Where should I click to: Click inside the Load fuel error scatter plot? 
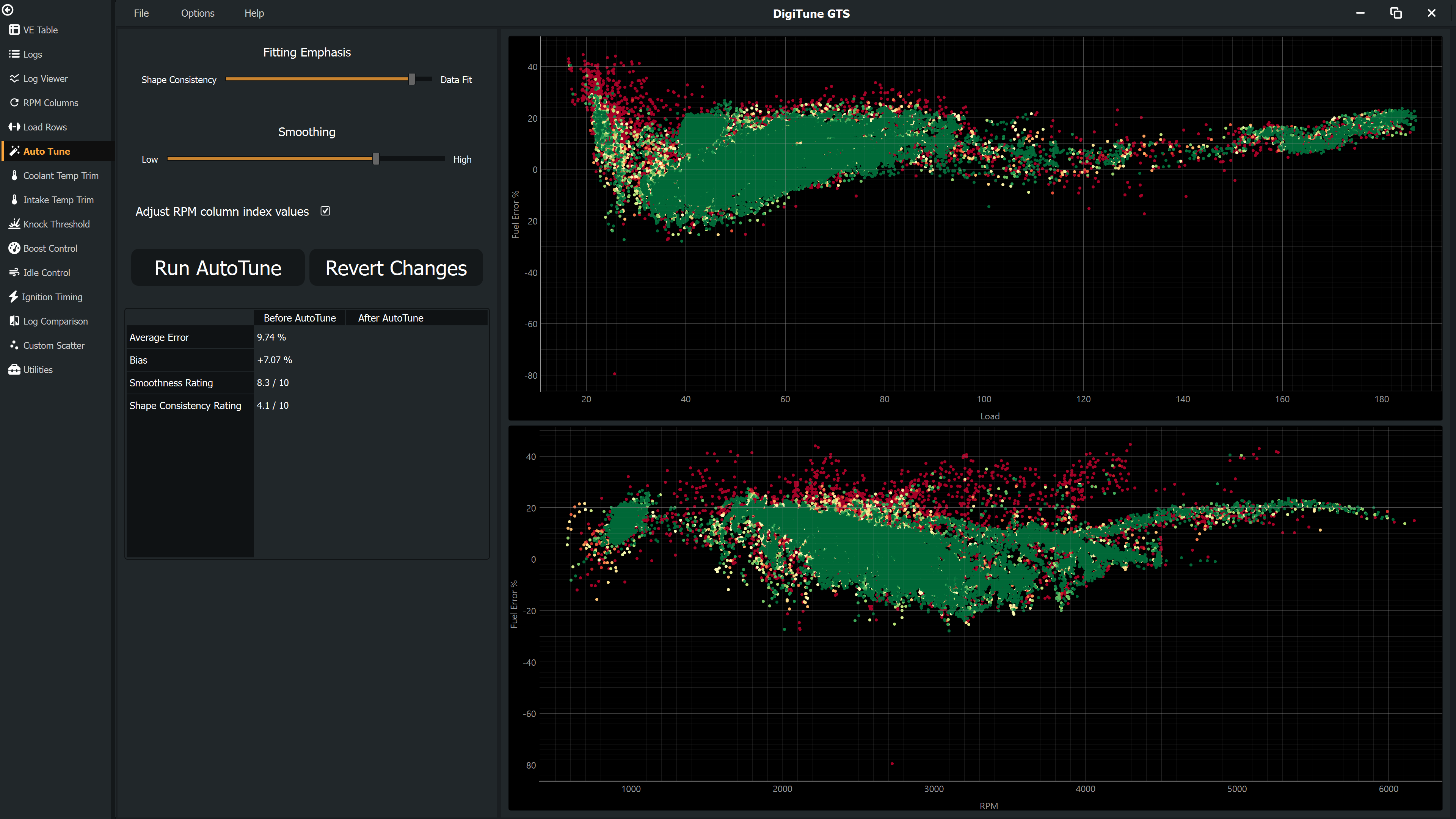(991, 214)
